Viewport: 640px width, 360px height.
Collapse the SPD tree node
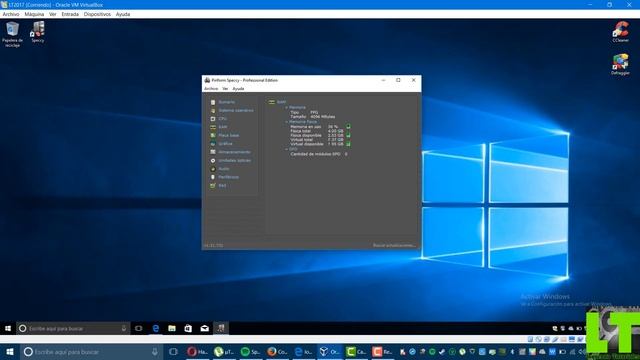[x=287, y=149]
